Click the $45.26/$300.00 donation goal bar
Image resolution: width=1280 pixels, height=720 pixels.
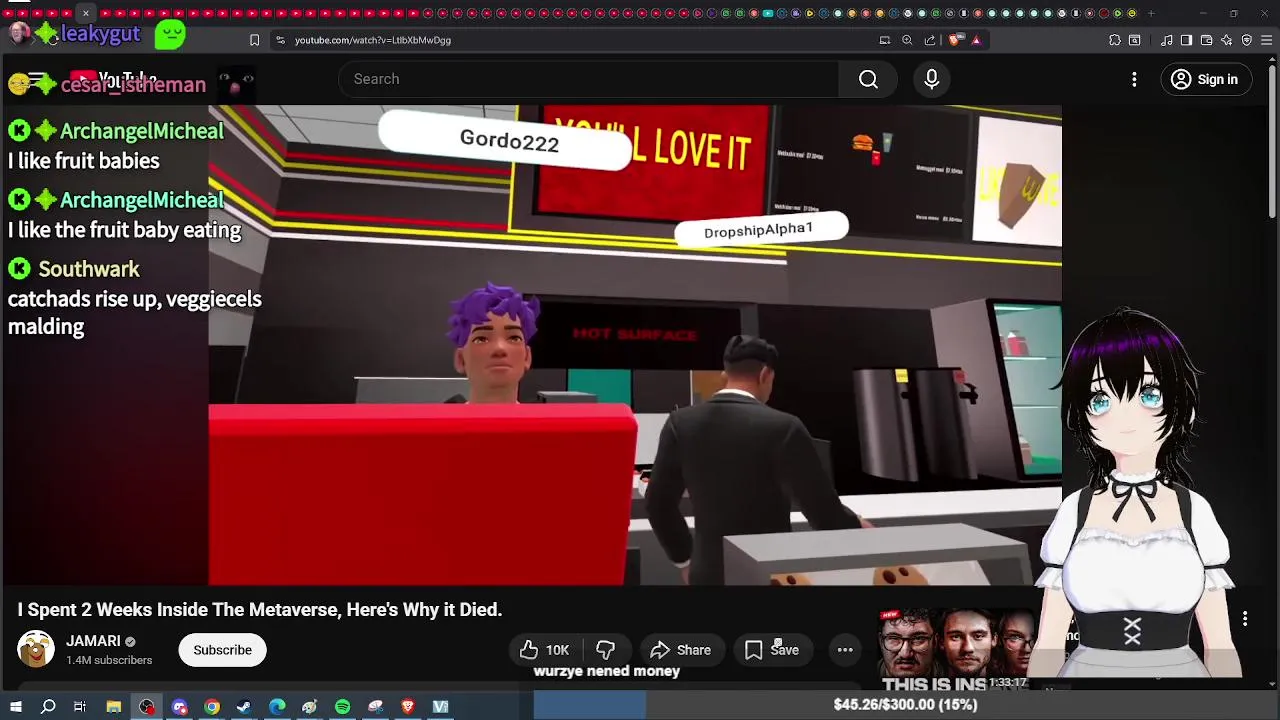click(905, 705)
